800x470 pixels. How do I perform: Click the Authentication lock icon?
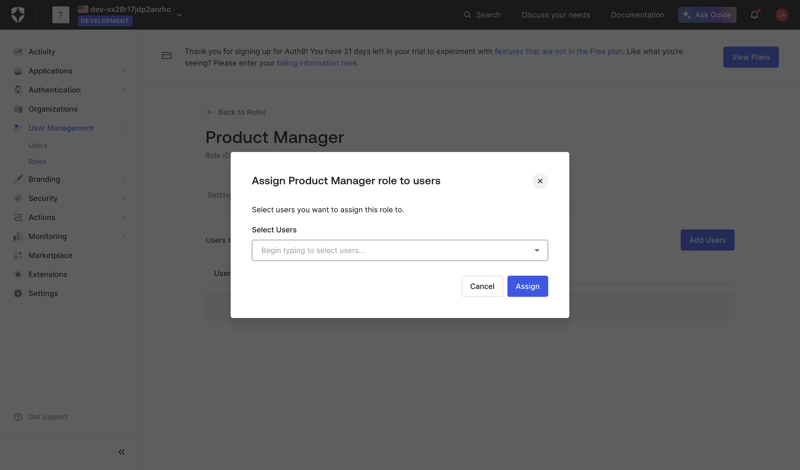[18, 90]
